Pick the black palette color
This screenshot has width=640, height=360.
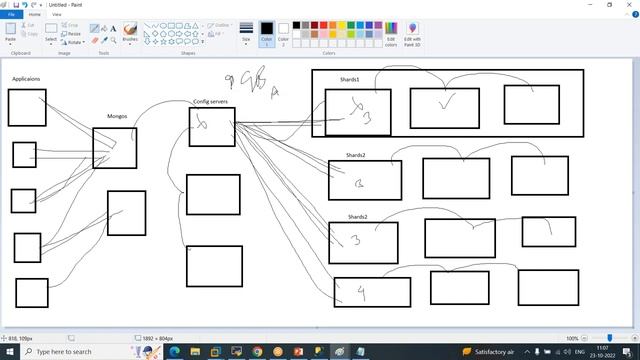click(x=296, y=25)
